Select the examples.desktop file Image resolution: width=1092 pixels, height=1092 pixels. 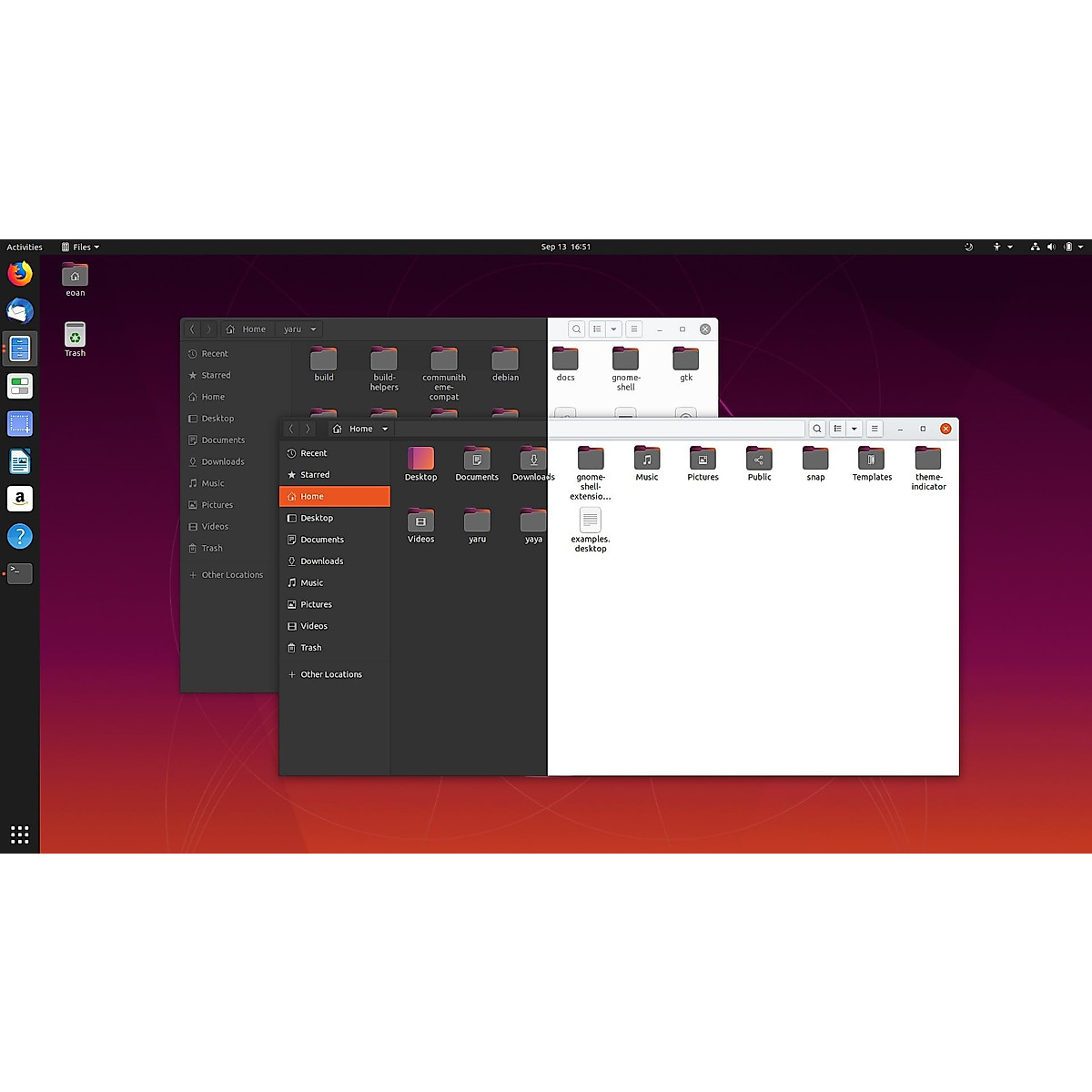591,522
